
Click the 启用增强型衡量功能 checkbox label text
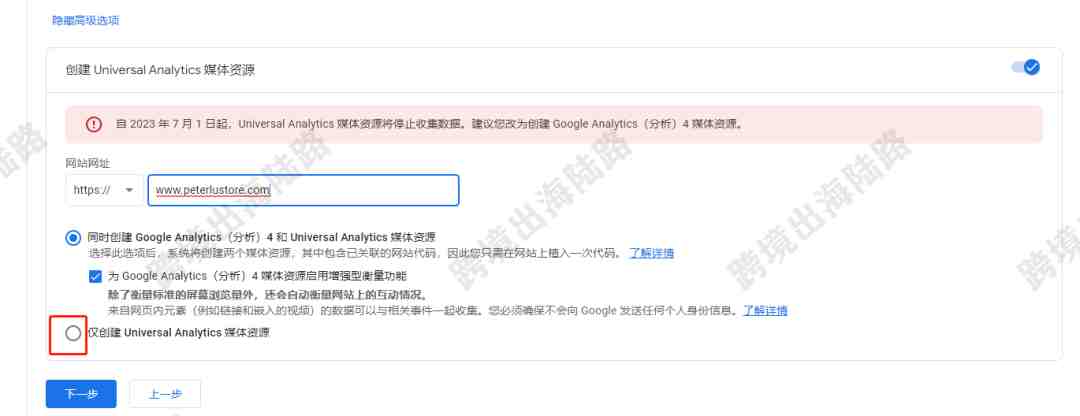(258, 276)
